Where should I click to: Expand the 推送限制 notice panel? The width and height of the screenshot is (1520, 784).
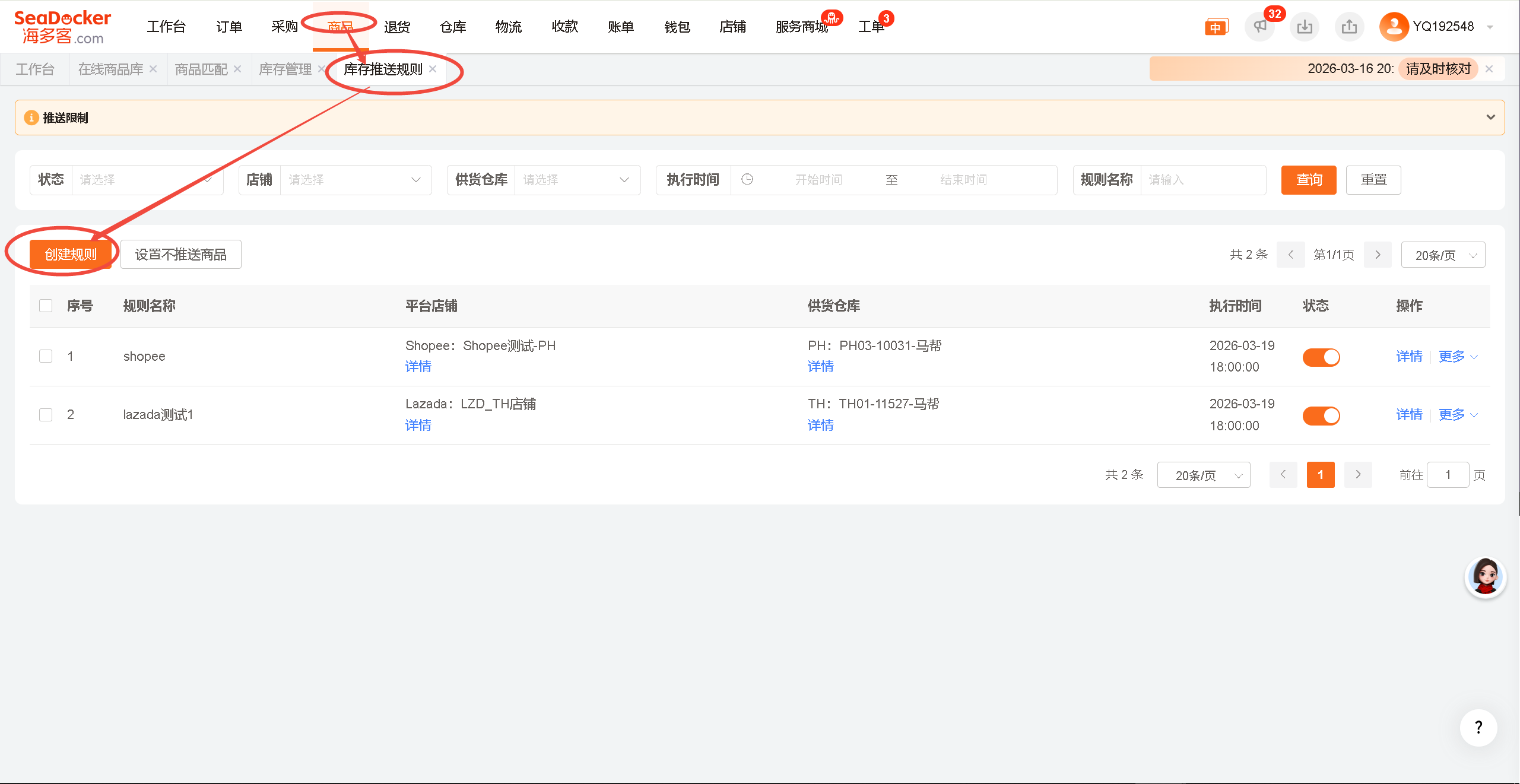point(1490,117)
